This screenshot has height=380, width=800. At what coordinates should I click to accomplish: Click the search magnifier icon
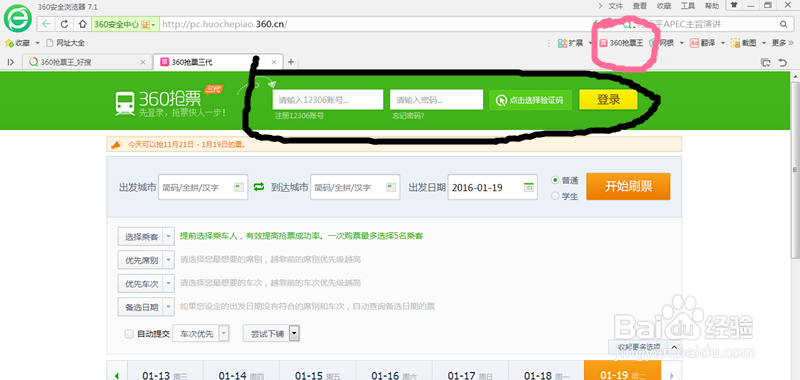(783, 24)
